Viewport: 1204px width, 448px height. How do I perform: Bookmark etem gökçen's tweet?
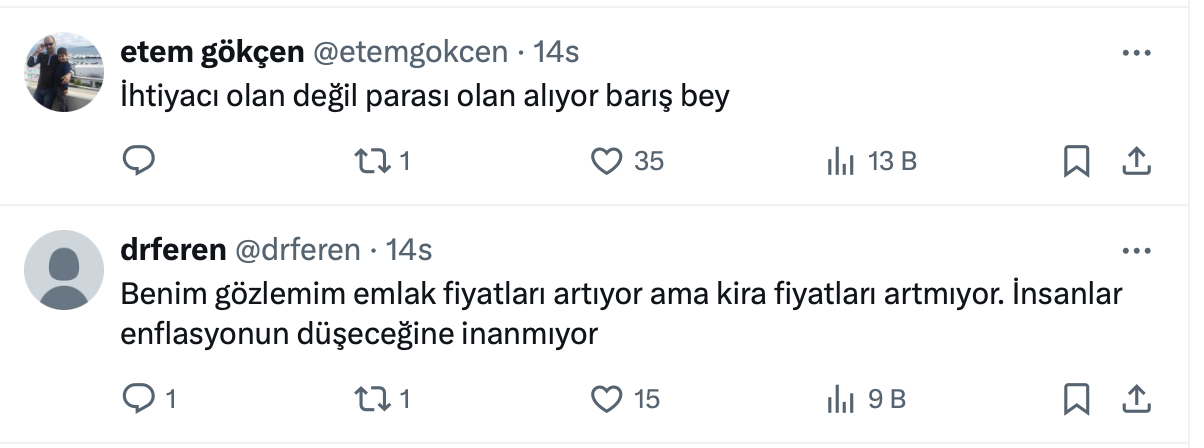click(x=1076, y=161)
